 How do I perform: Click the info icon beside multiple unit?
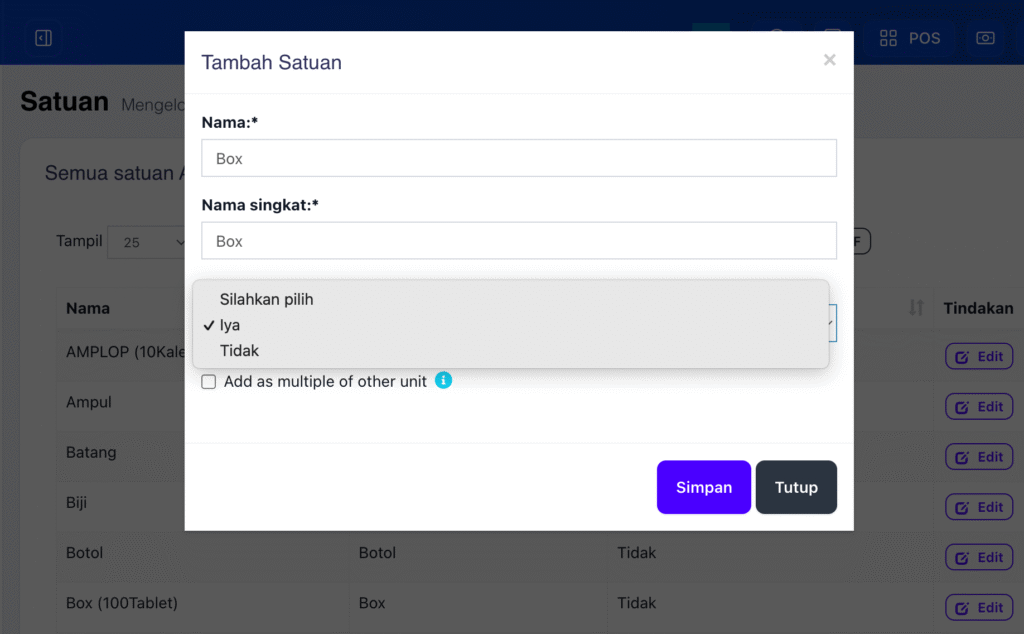coord(443,380)
